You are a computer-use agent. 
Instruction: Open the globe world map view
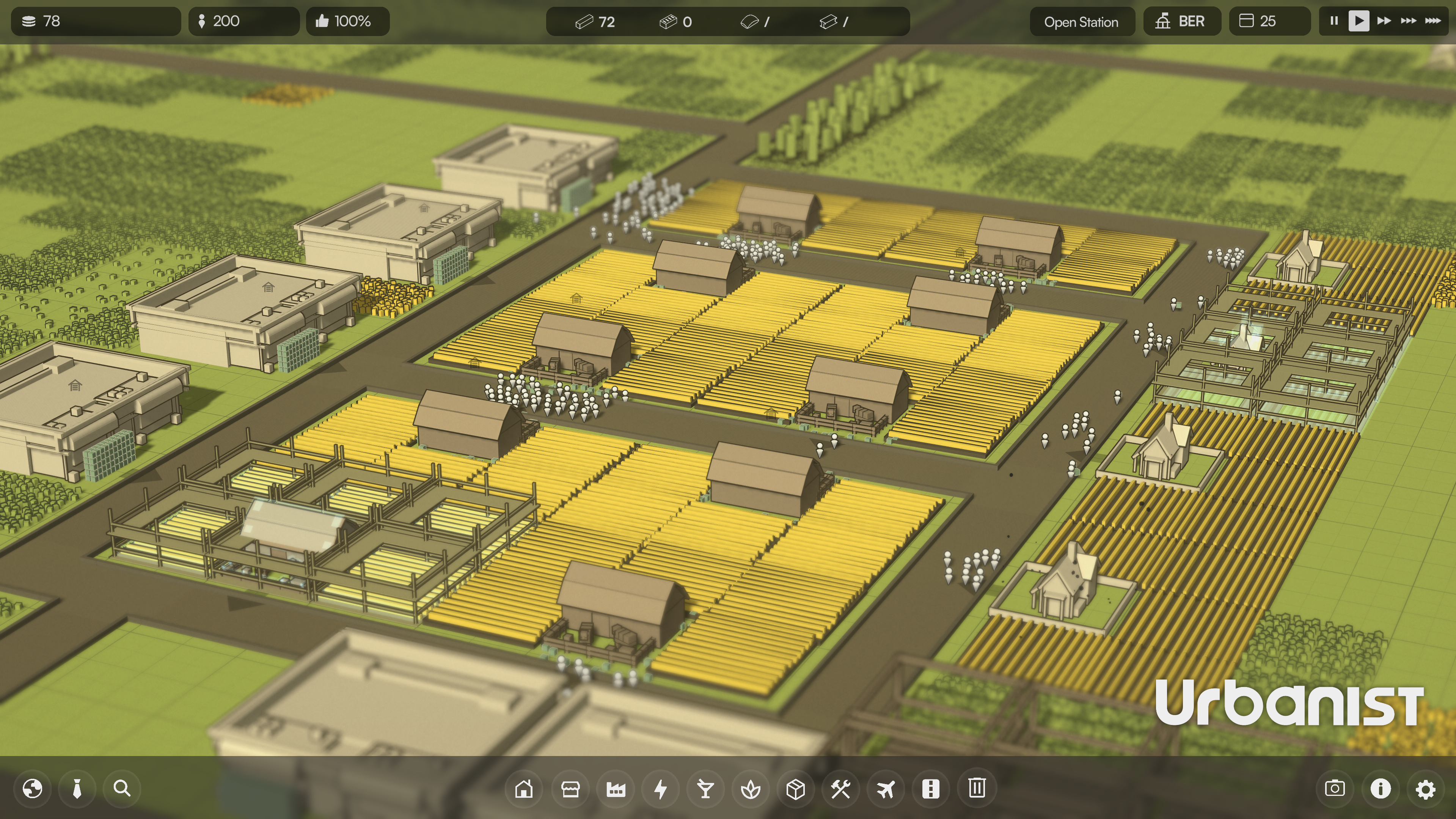point(32,789)
